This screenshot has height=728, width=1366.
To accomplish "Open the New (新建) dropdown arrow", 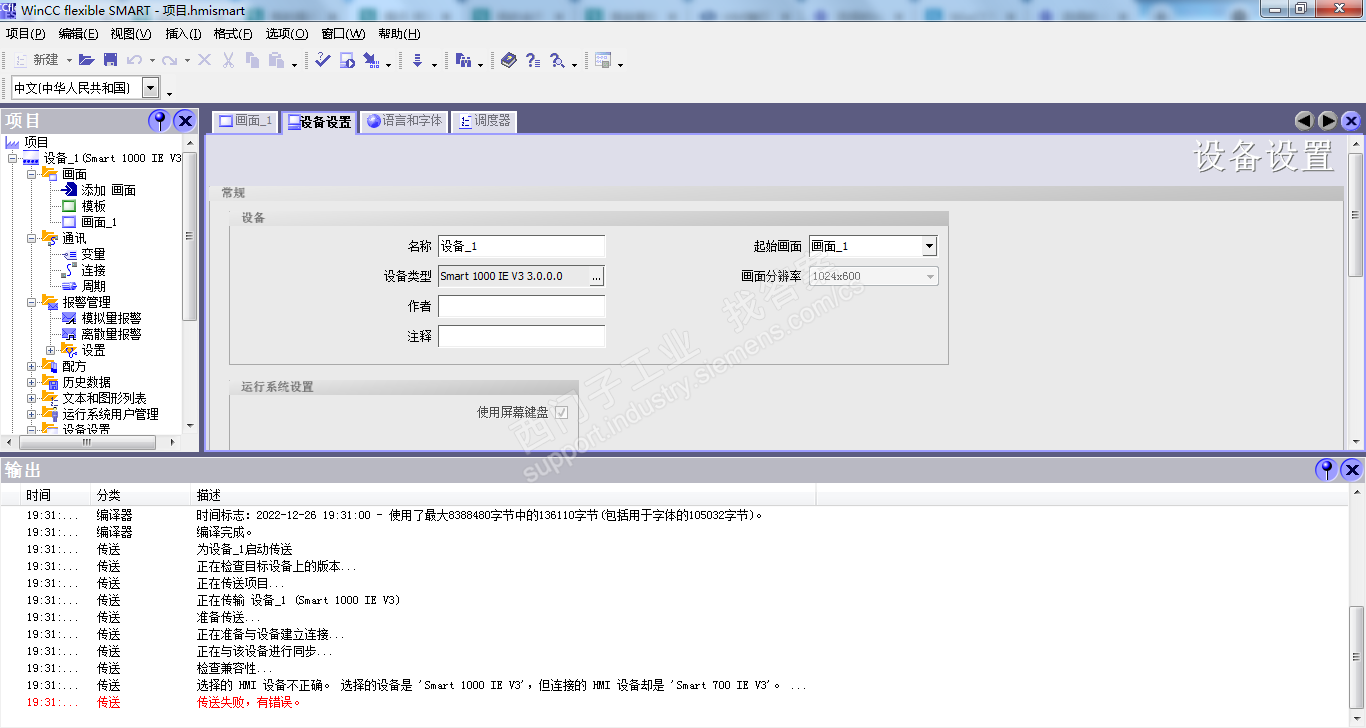I will pos(69,60).
